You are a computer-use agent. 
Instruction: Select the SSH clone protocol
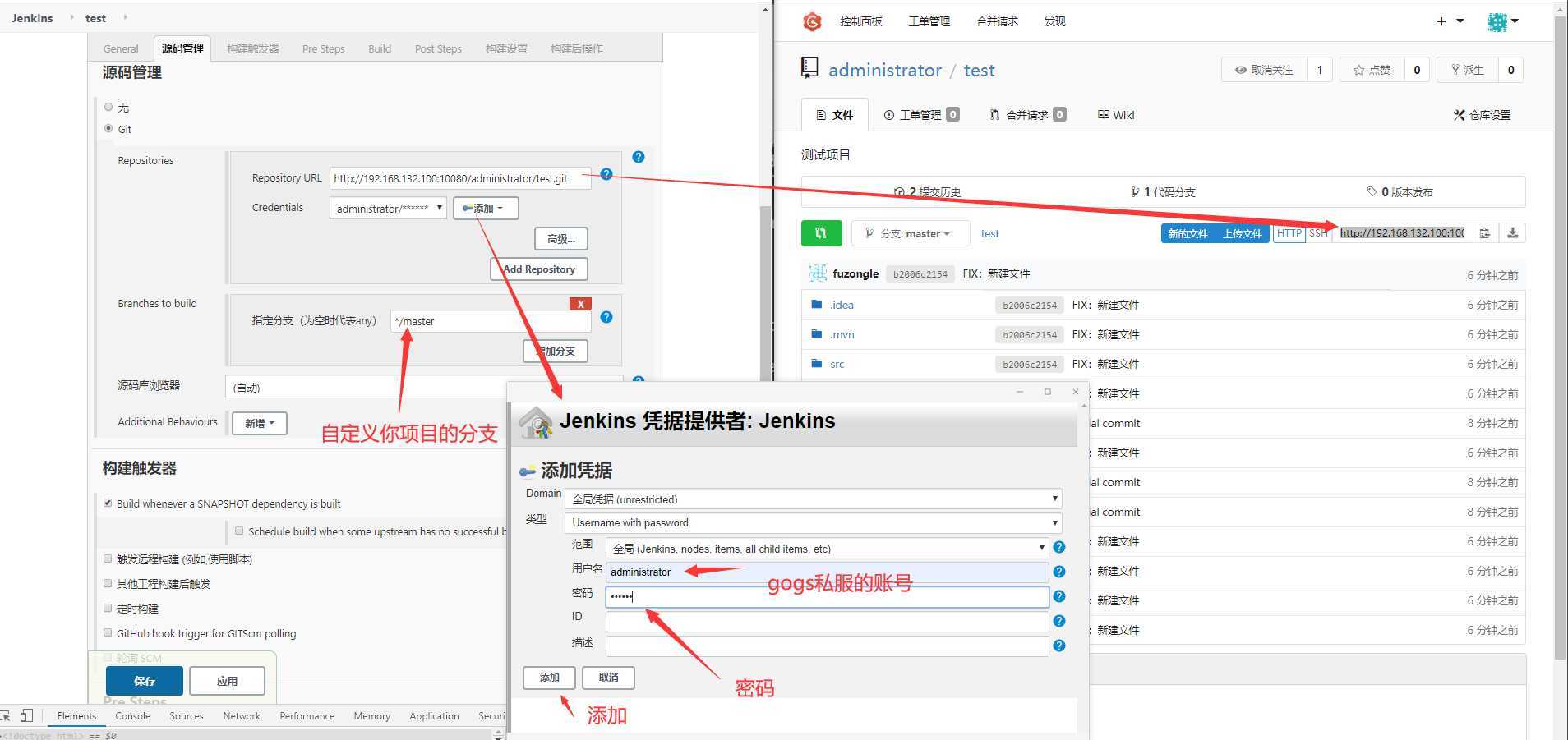pyautogui.click(x=1318, y=233)
